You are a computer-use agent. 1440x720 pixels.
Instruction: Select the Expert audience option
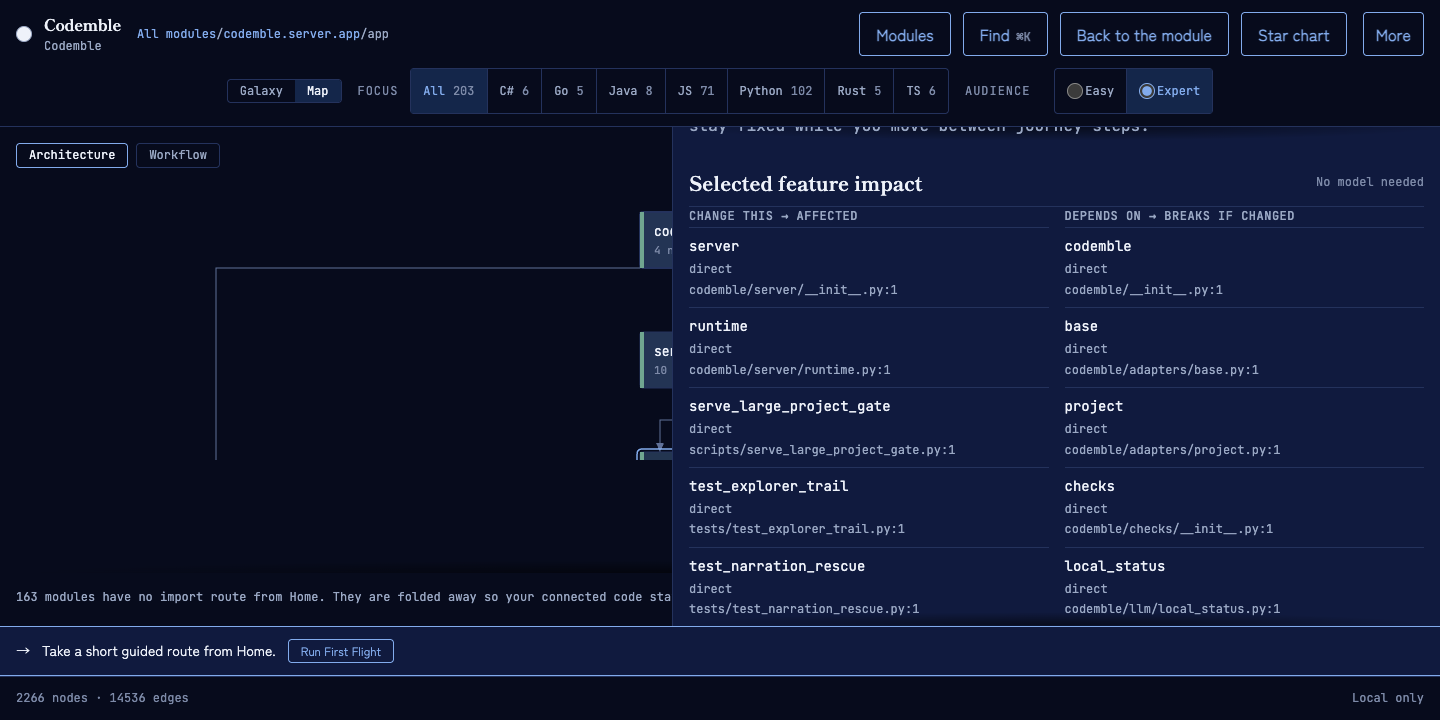click(1169, 91)
